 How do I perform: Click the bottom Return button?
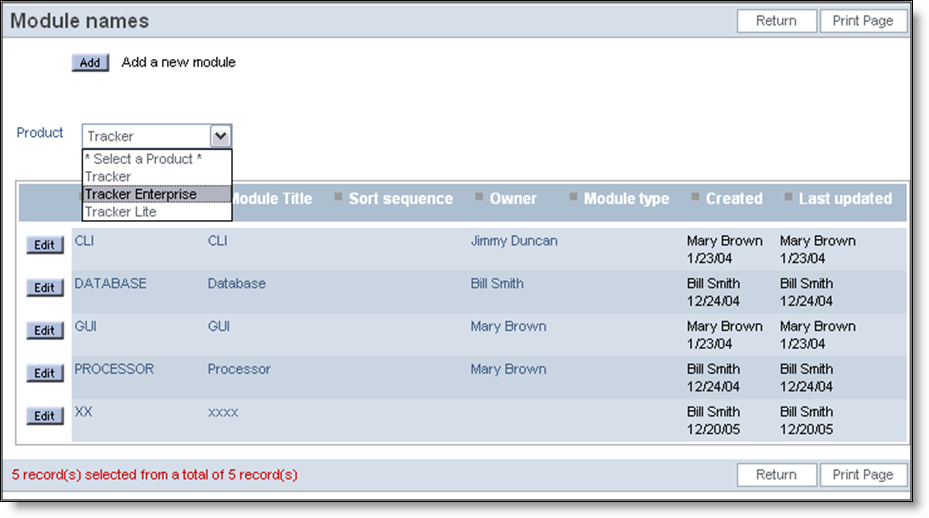click(x=776, y=475)
